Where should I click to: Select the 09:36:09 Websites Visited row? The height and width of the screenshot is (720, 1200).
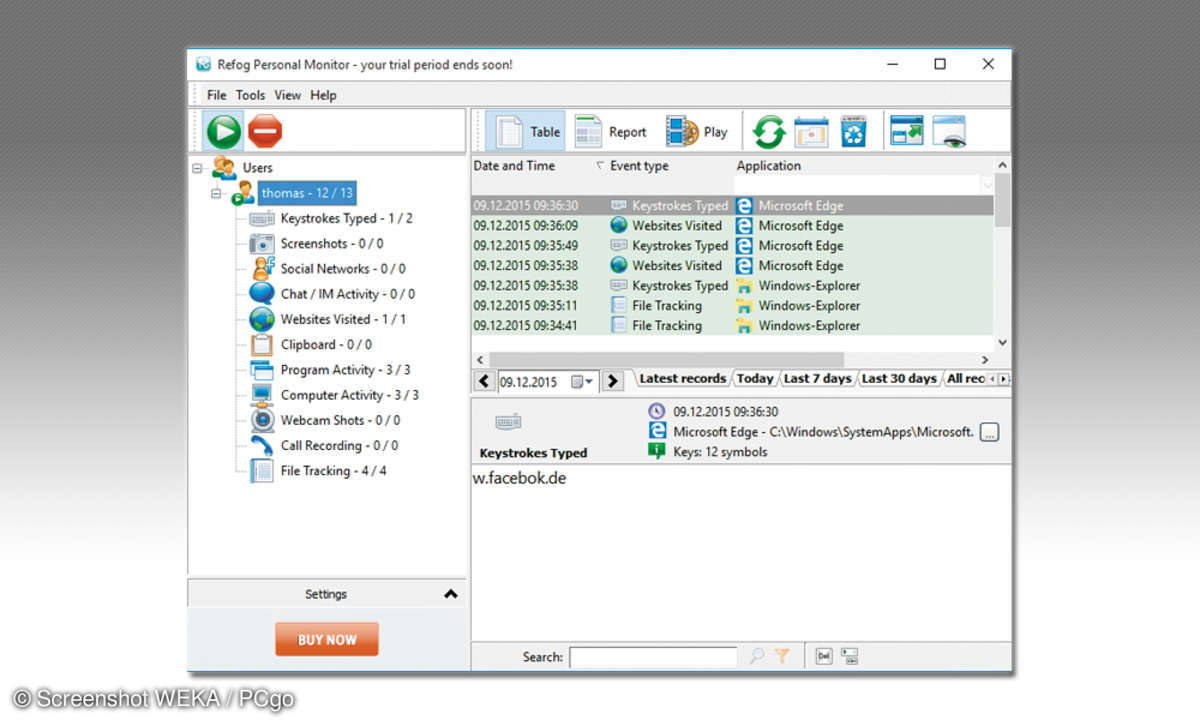tap(732, 226)
